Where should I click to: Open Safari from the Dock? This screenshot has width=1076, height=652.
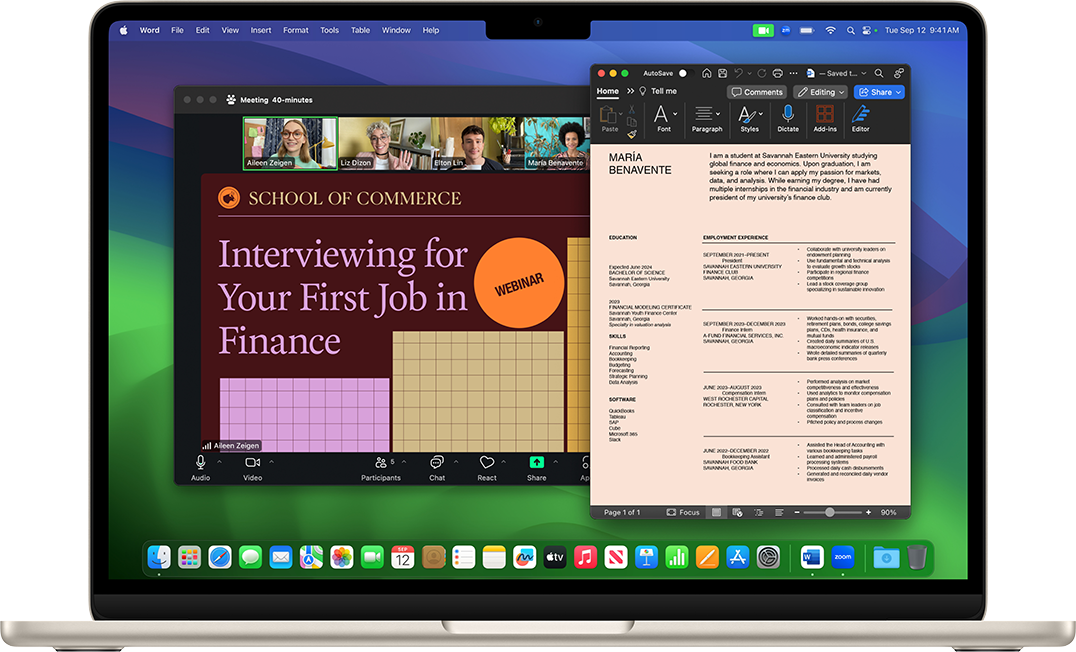(x=220, y=557)
